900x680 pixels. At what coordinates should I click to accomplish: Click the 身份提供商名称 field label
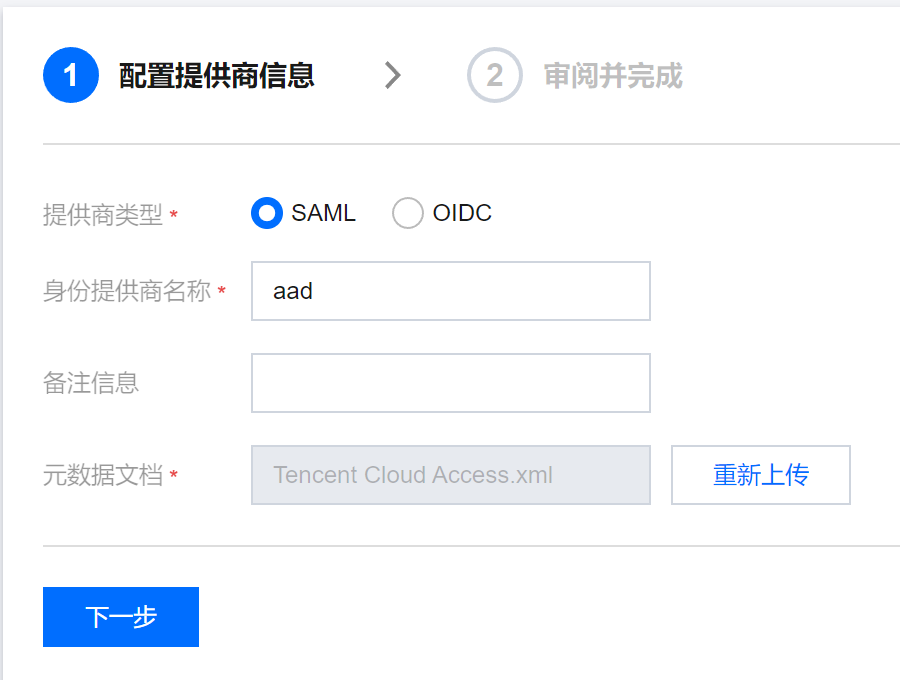[x=127, y=291]
